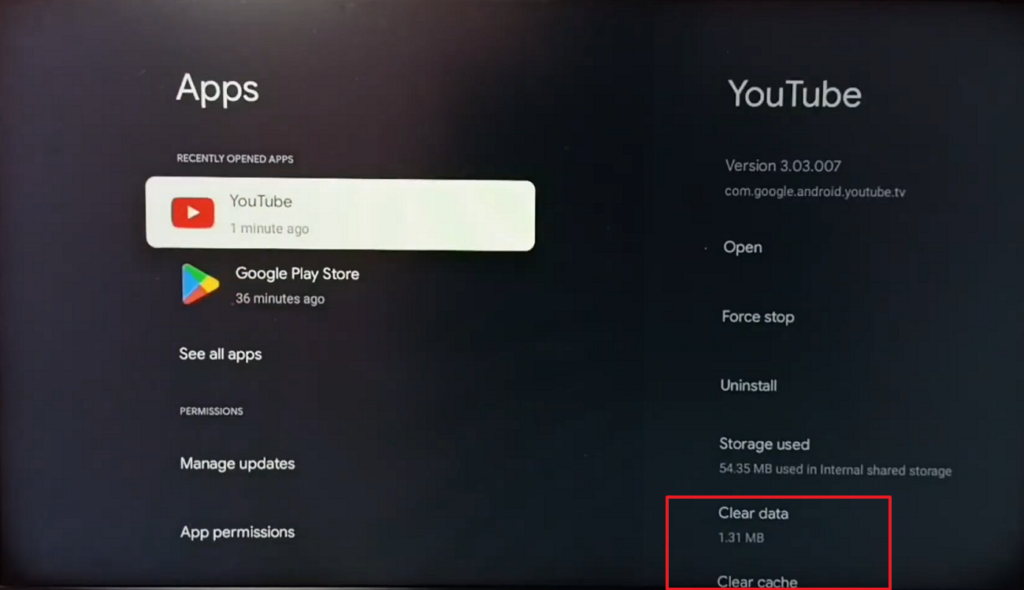
Task: Select the red YouTube app icon
Action: pos(193,213)
